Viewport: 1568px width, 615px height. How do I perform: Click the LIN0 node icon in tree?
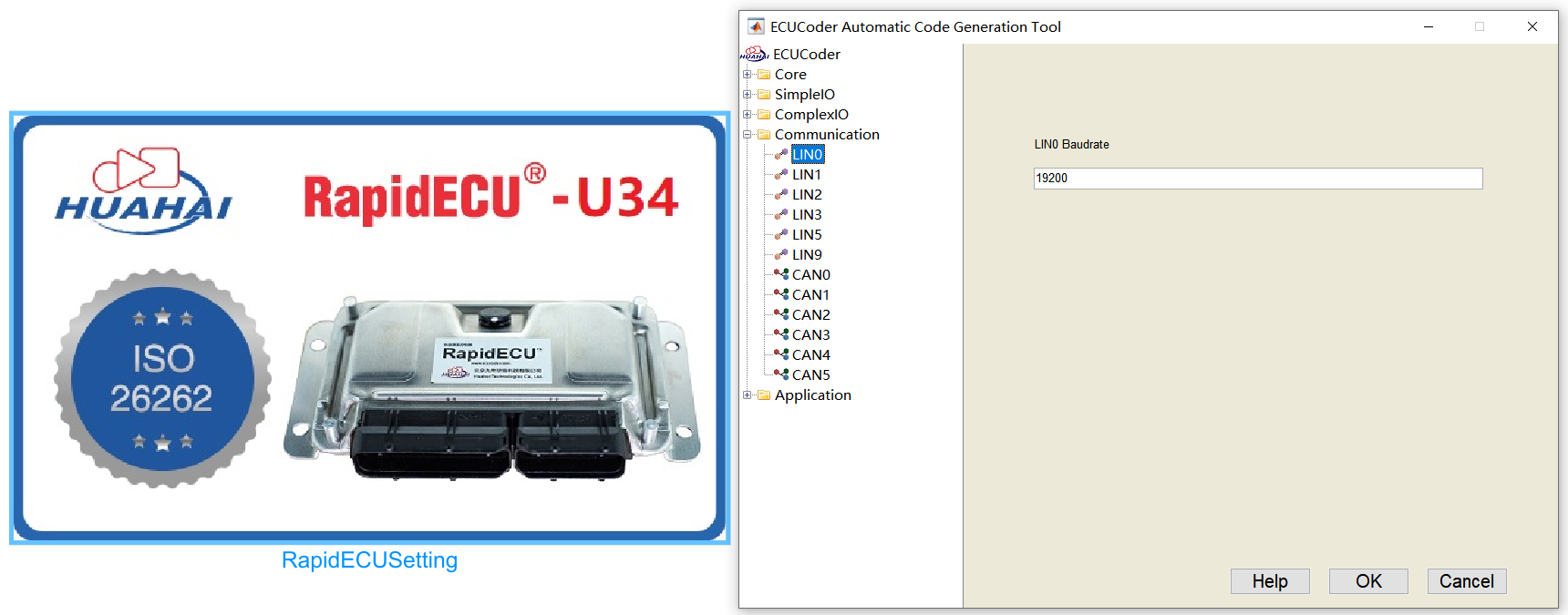click(781, 154)
